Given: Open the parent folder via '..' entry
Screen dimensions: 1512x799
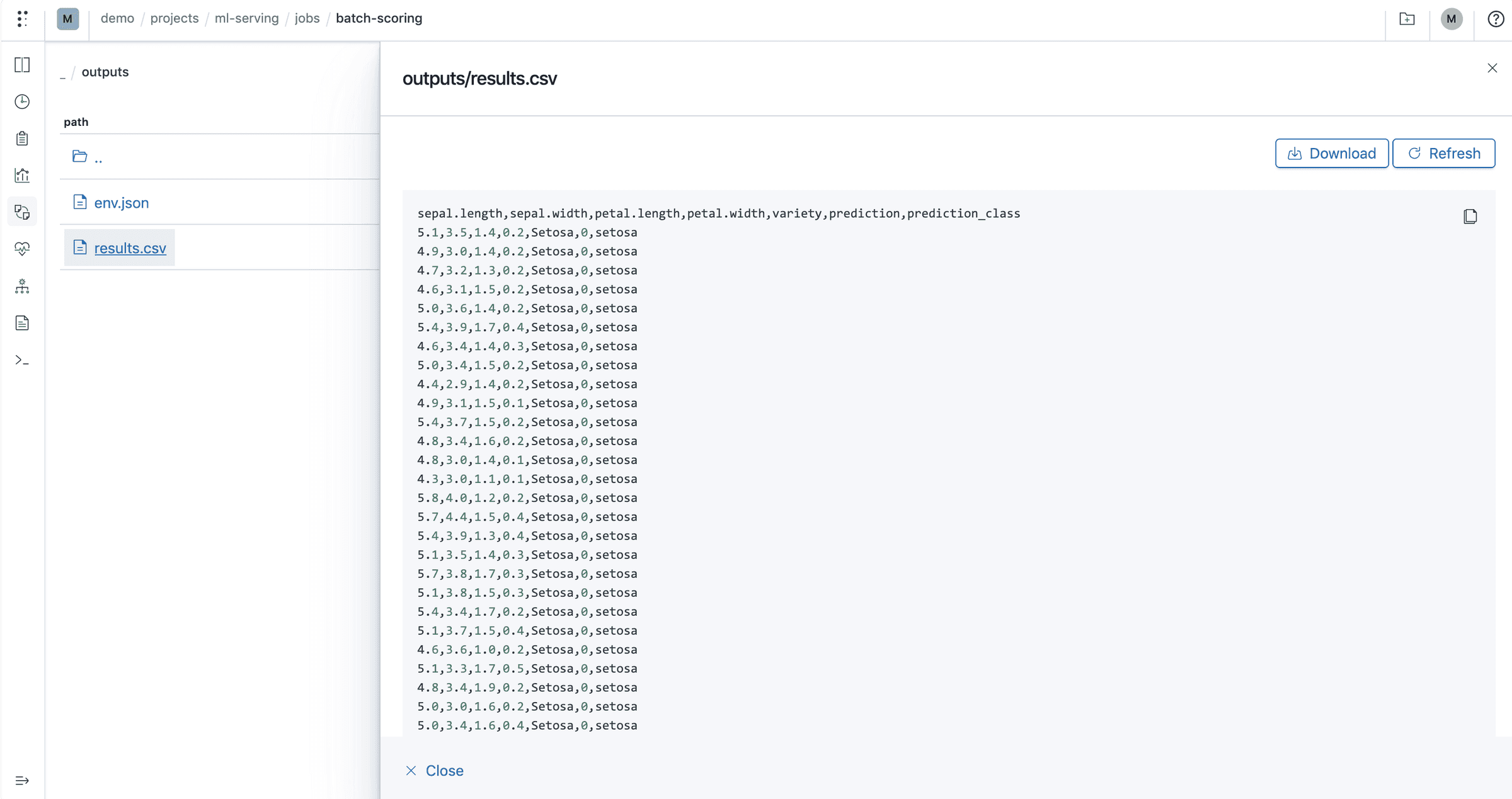Looking at the screenshot, I should click(x=98, y=157).
